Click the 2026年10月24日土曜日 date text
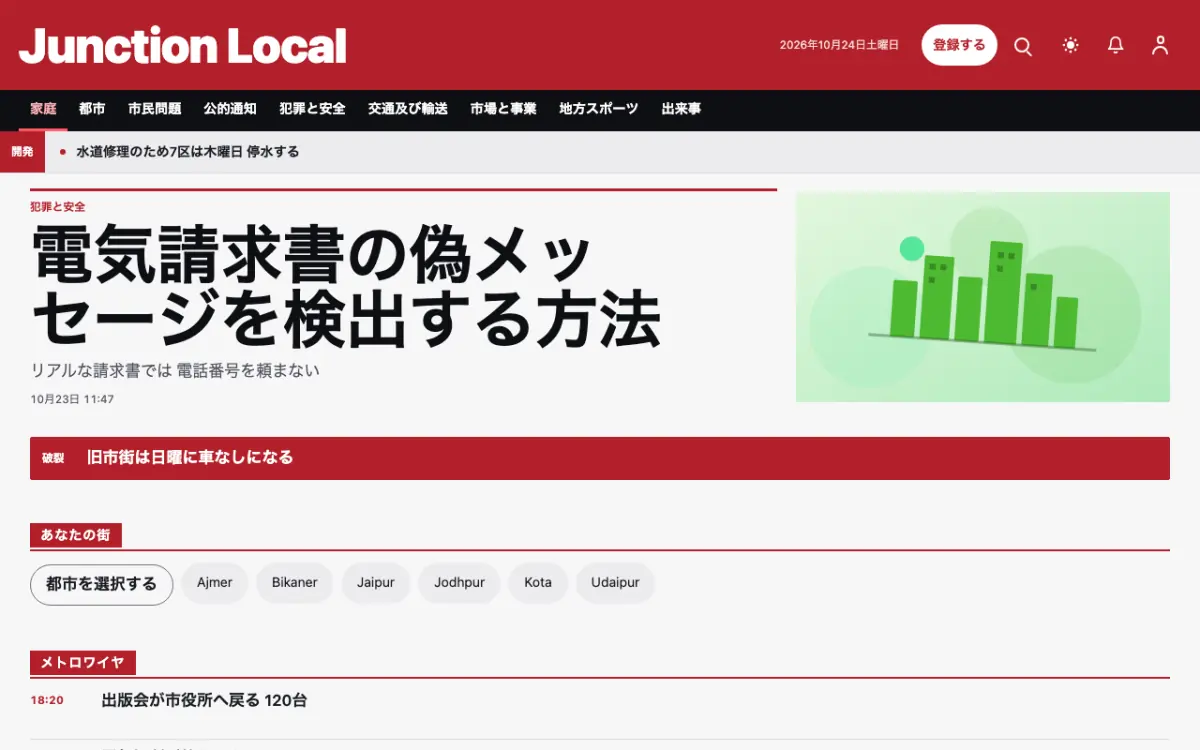The width and height of the screenshot is (1200, 750). tap(839, 45)
